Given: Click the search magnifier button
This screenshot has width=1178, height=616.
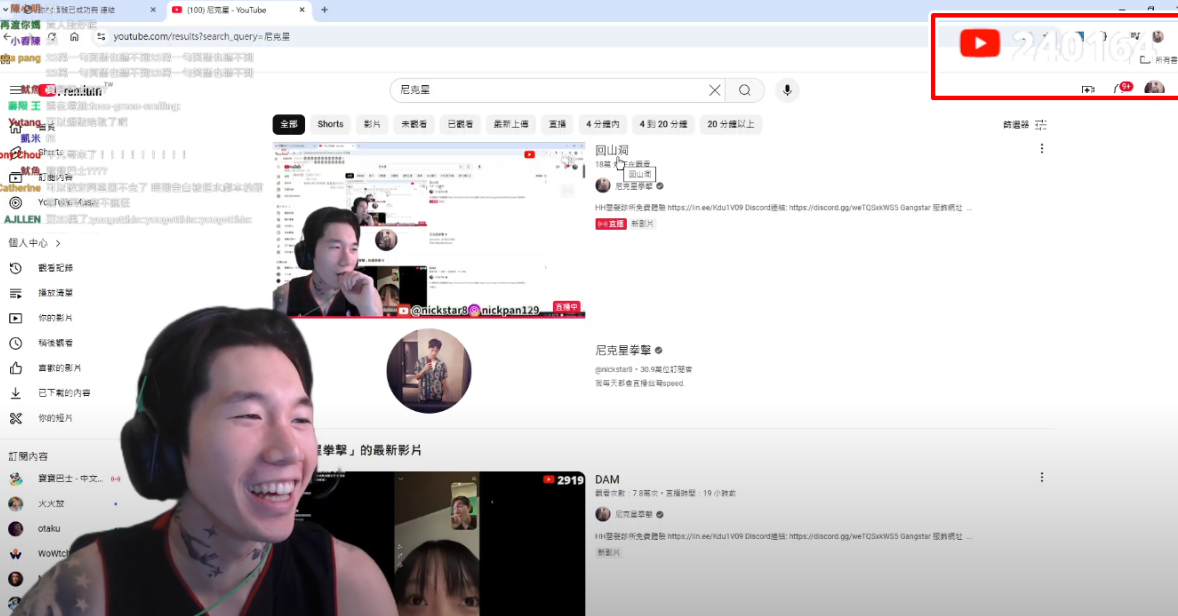Looking at the screenshot, I should [745, 90].
